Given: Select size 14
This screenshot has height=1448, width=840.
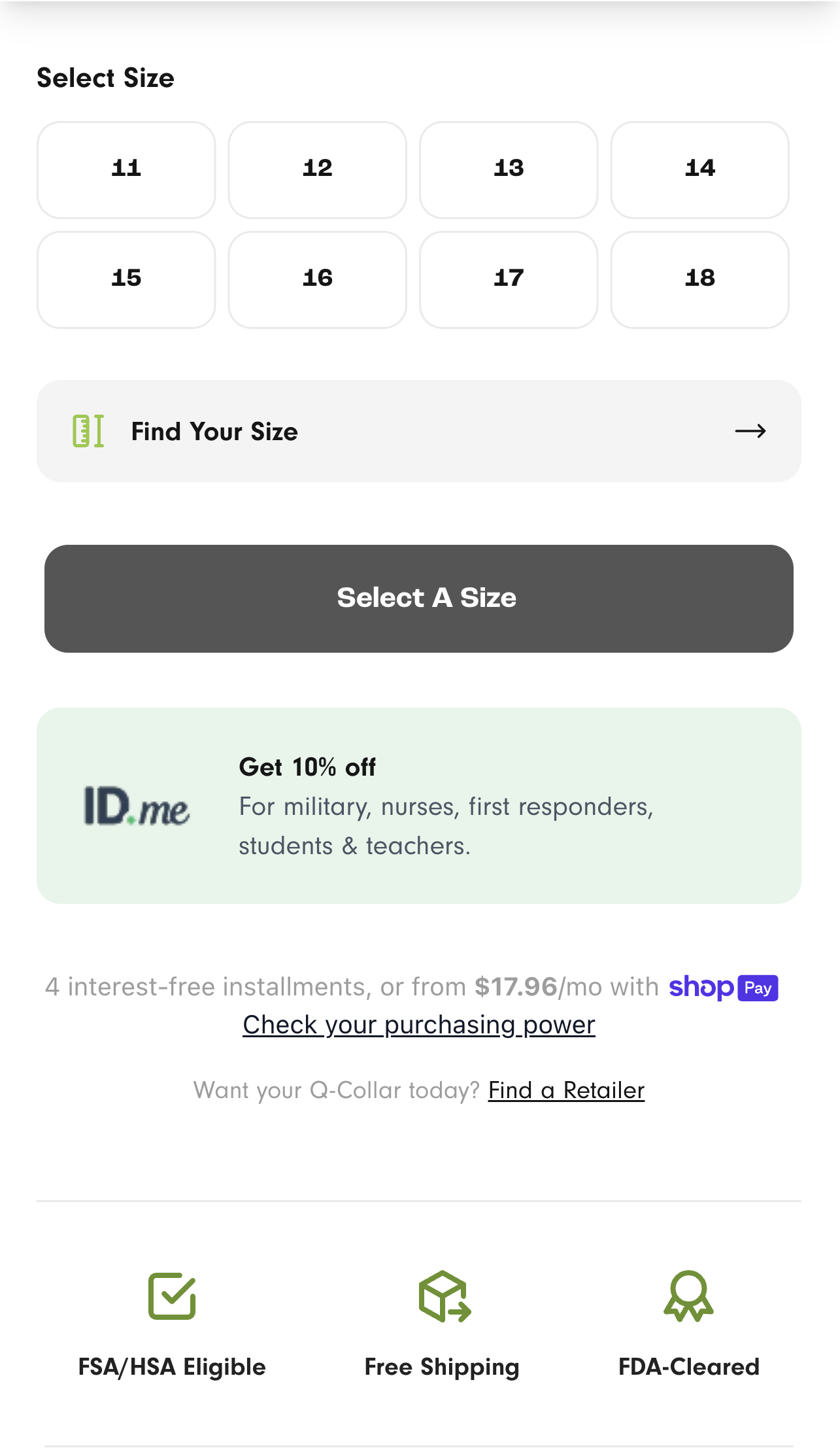Looking at the screenshot, I should click(699, 169).
